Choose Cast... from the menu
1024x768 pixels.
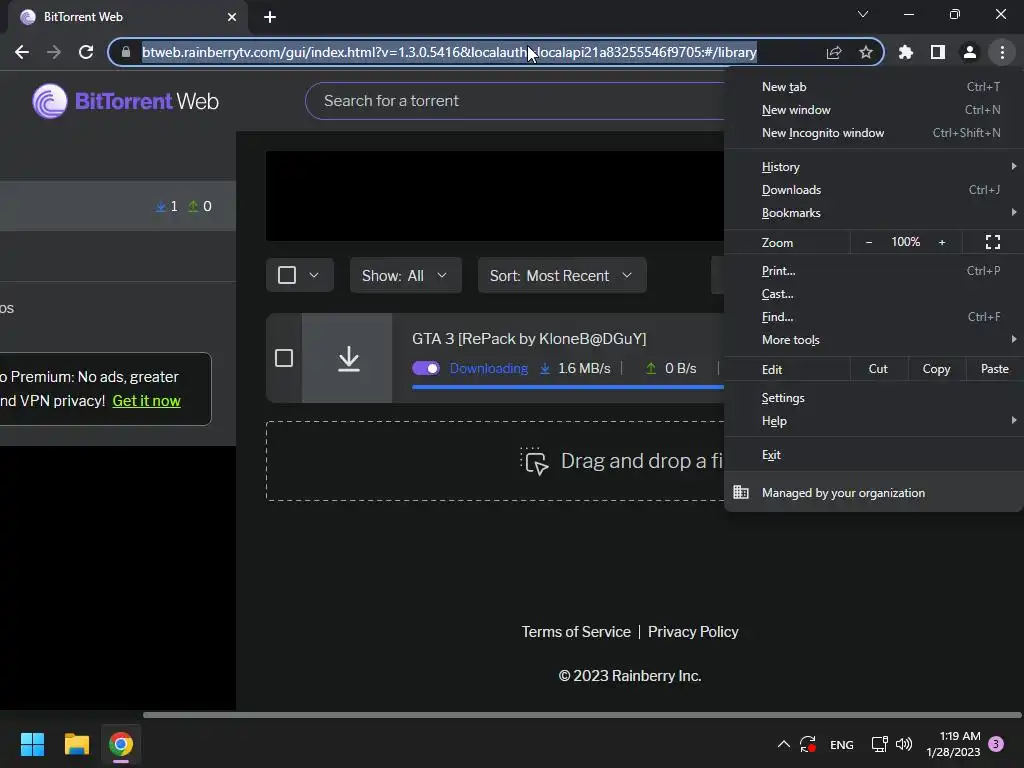tap(874, 294)
